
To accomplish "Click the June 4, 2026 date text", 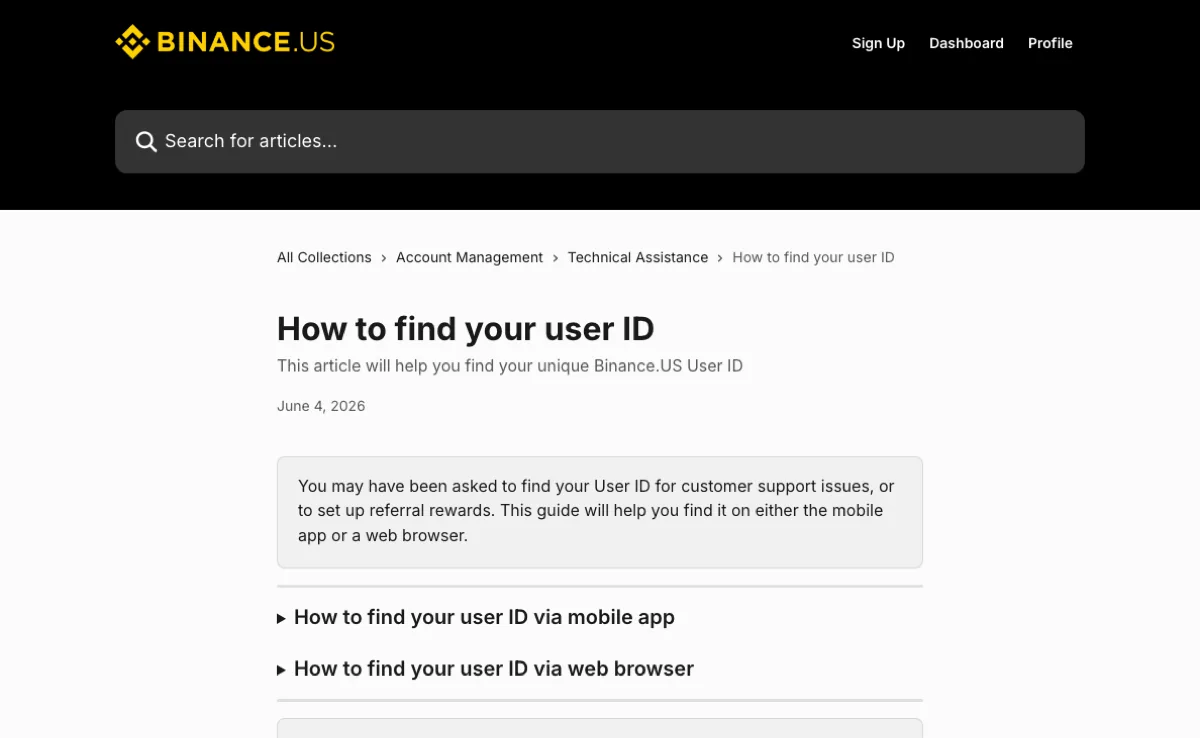I will (x=321, y=406).
